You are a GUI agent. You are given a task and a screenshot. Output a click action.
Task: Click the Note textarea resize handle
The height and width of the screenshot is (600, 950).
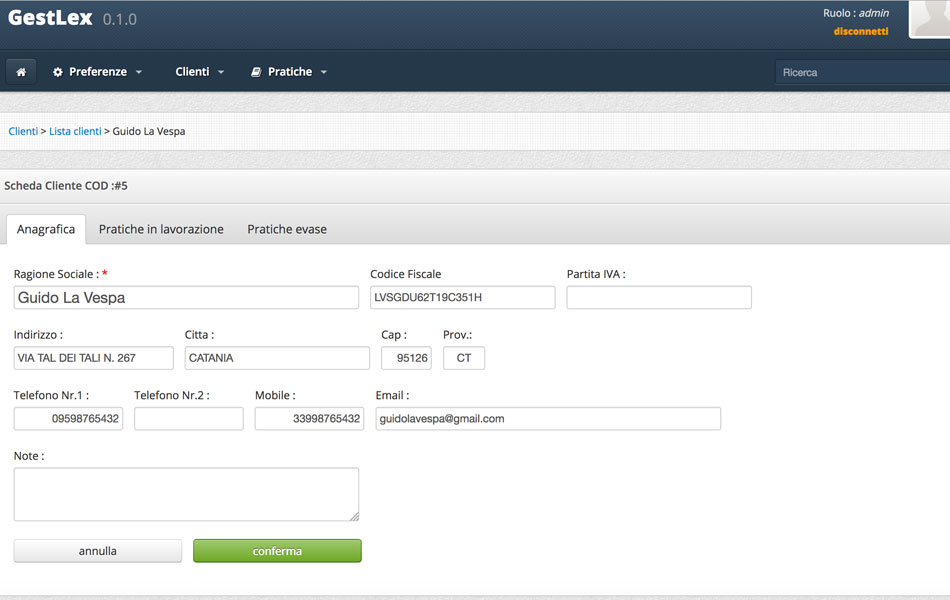click(x=354, y=516)
